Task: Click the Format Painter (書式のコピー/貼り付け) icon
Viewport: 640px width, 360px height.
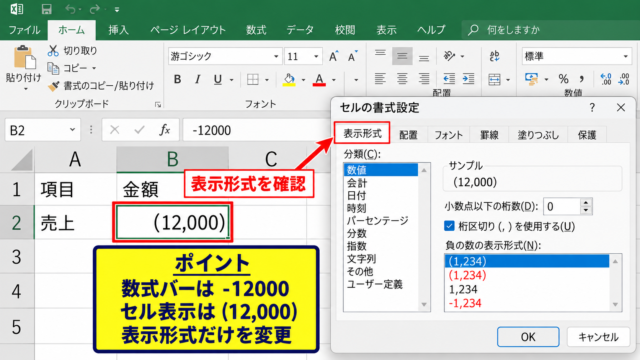Action: [x=53, y=86]
